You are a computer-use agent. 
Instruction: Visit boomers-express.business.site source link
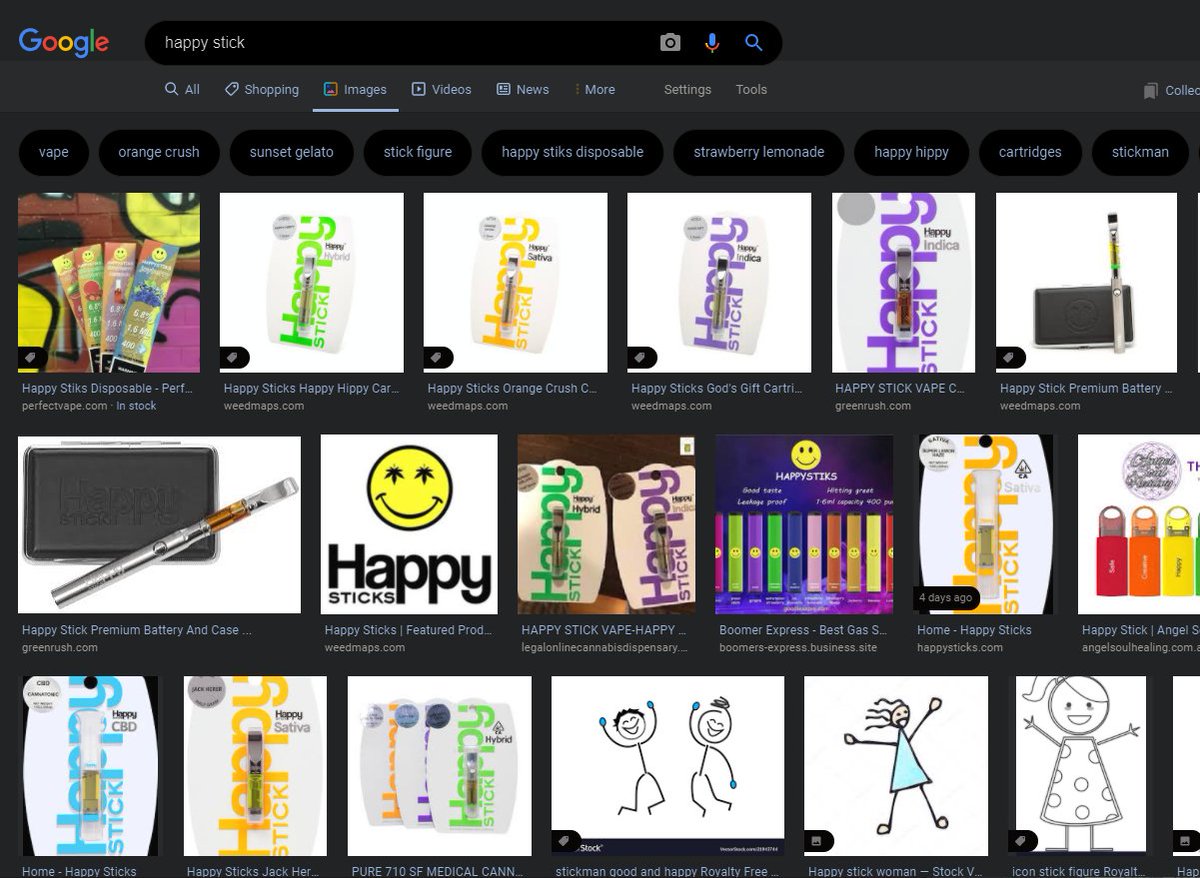pos(798,648)
